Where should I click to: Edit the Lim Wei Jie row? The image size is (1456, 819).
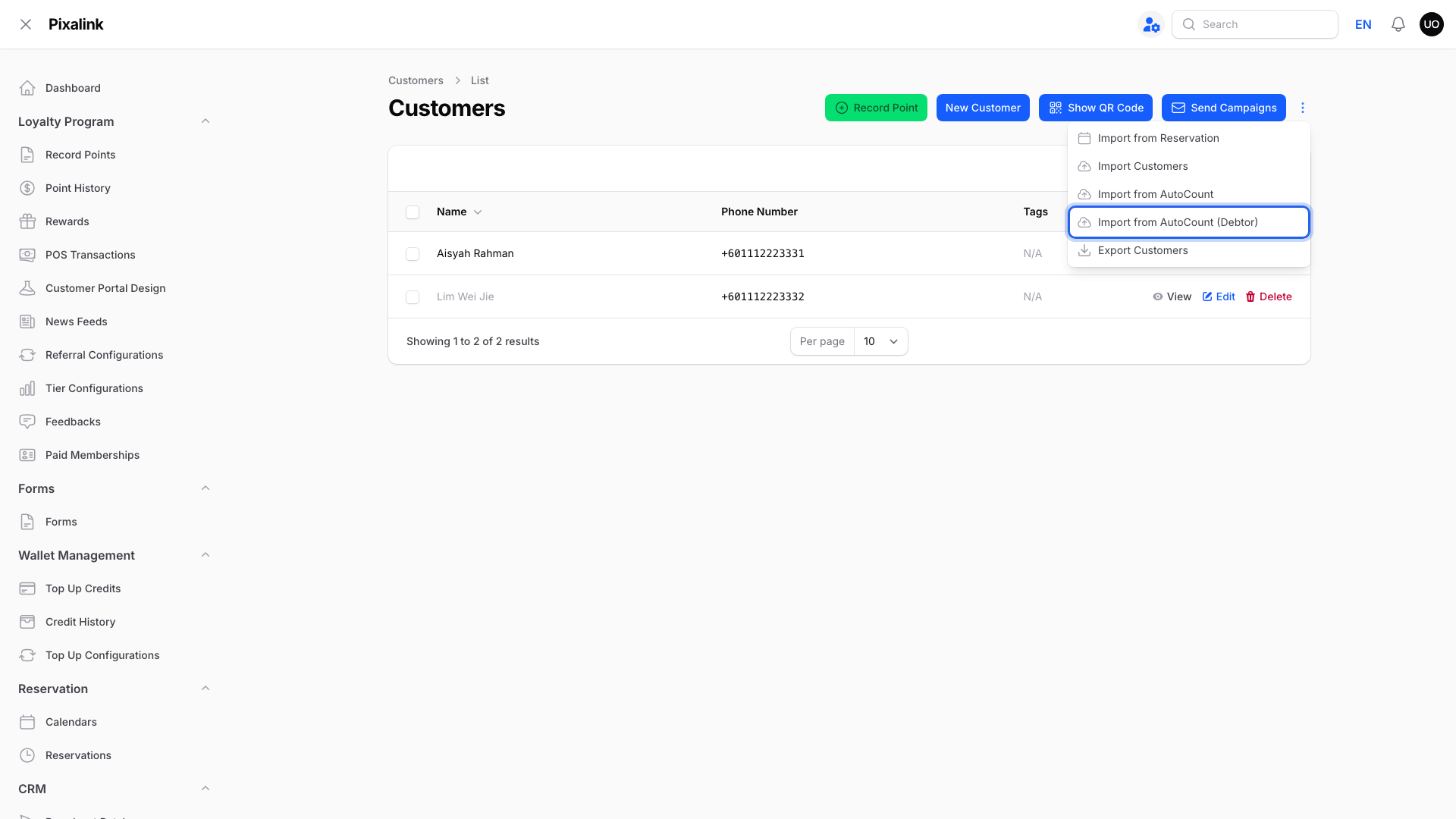(1219, 297)
